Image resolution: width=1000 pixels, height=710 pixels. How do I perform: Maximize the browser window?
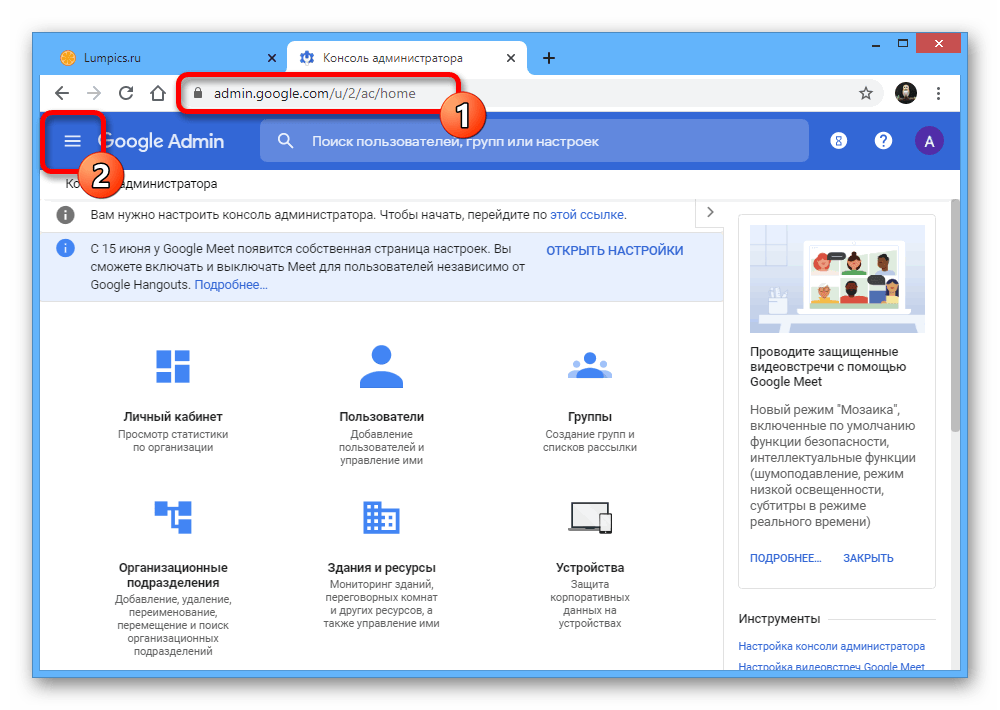(902, 43)
